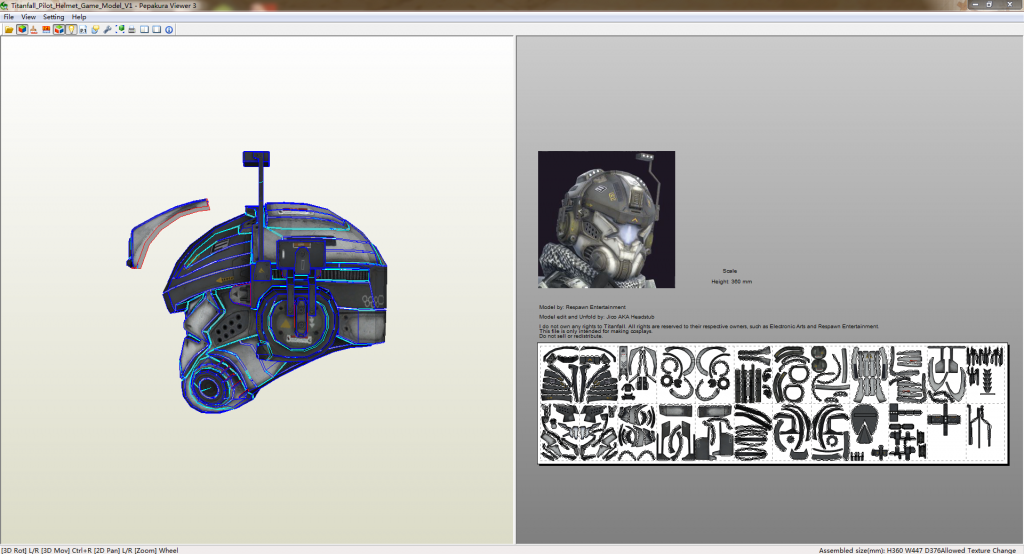The width and height of the screenshot is (1024, 554).
Task: Switch to split two-pane window layout icon
Action: coord(144,29)
